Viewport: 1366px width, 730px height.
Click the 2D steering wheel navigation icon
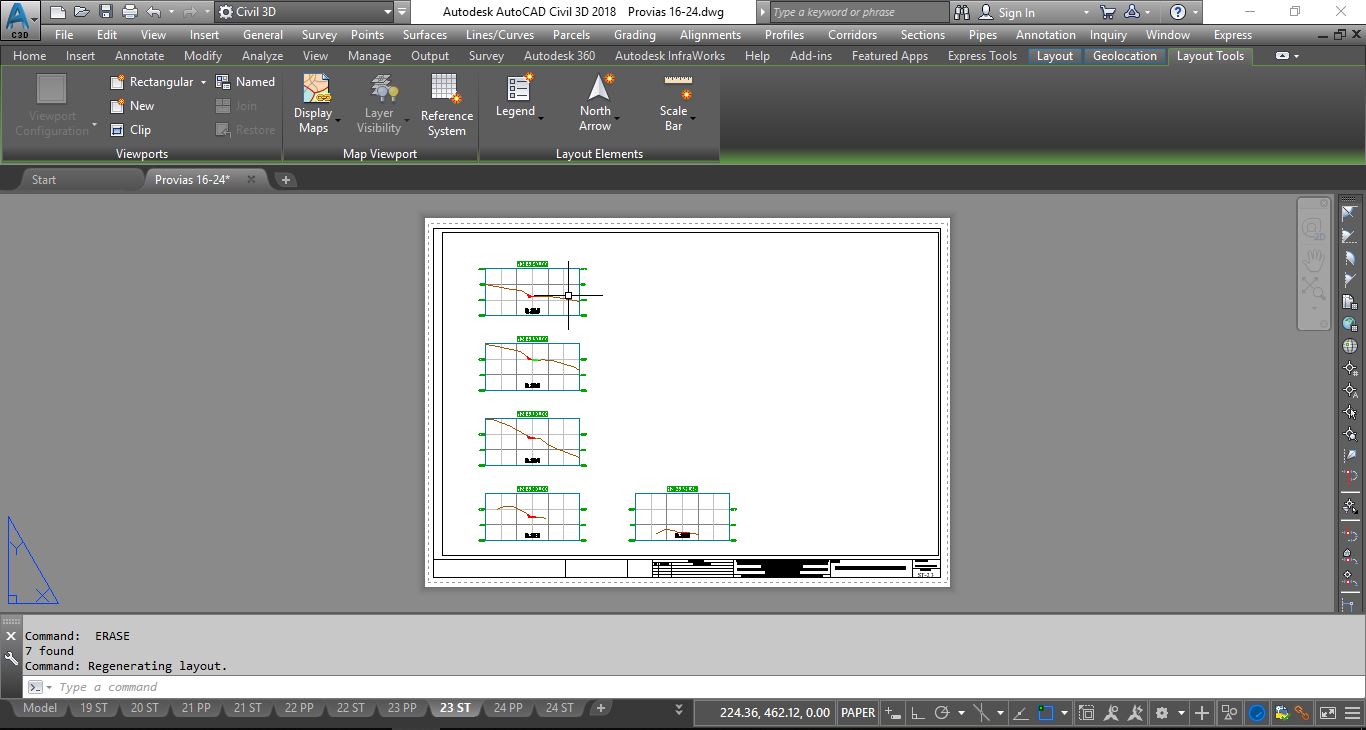tap(1313, 229)
